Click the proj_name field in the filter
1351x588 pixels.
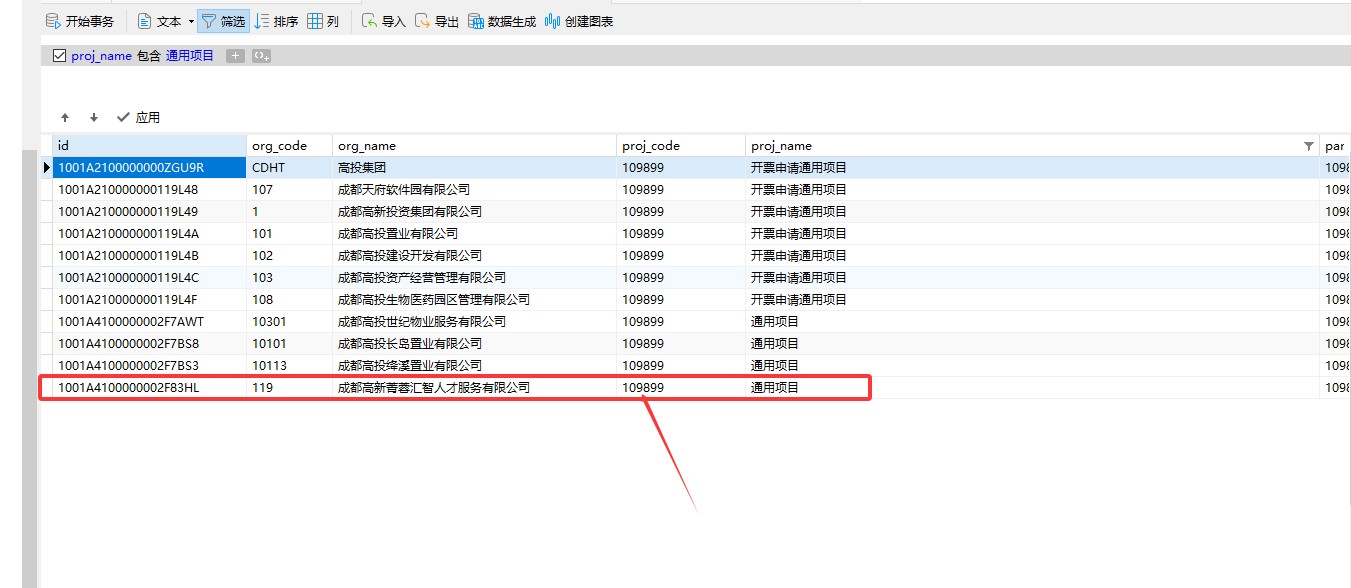(101, 56)
